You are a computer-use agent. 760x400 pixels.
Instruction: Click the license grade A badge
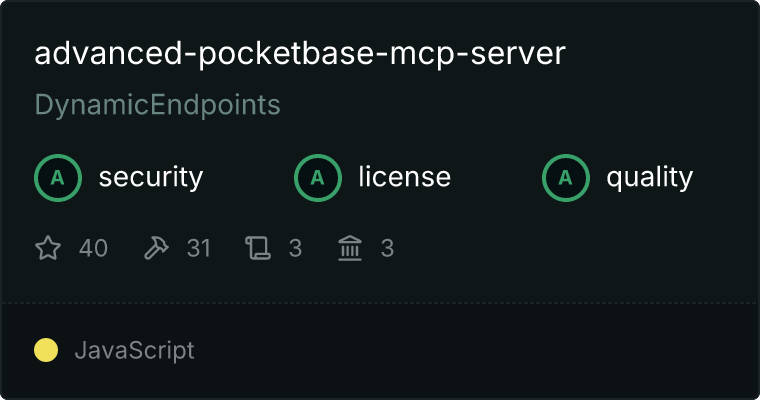tap(318, 178)
